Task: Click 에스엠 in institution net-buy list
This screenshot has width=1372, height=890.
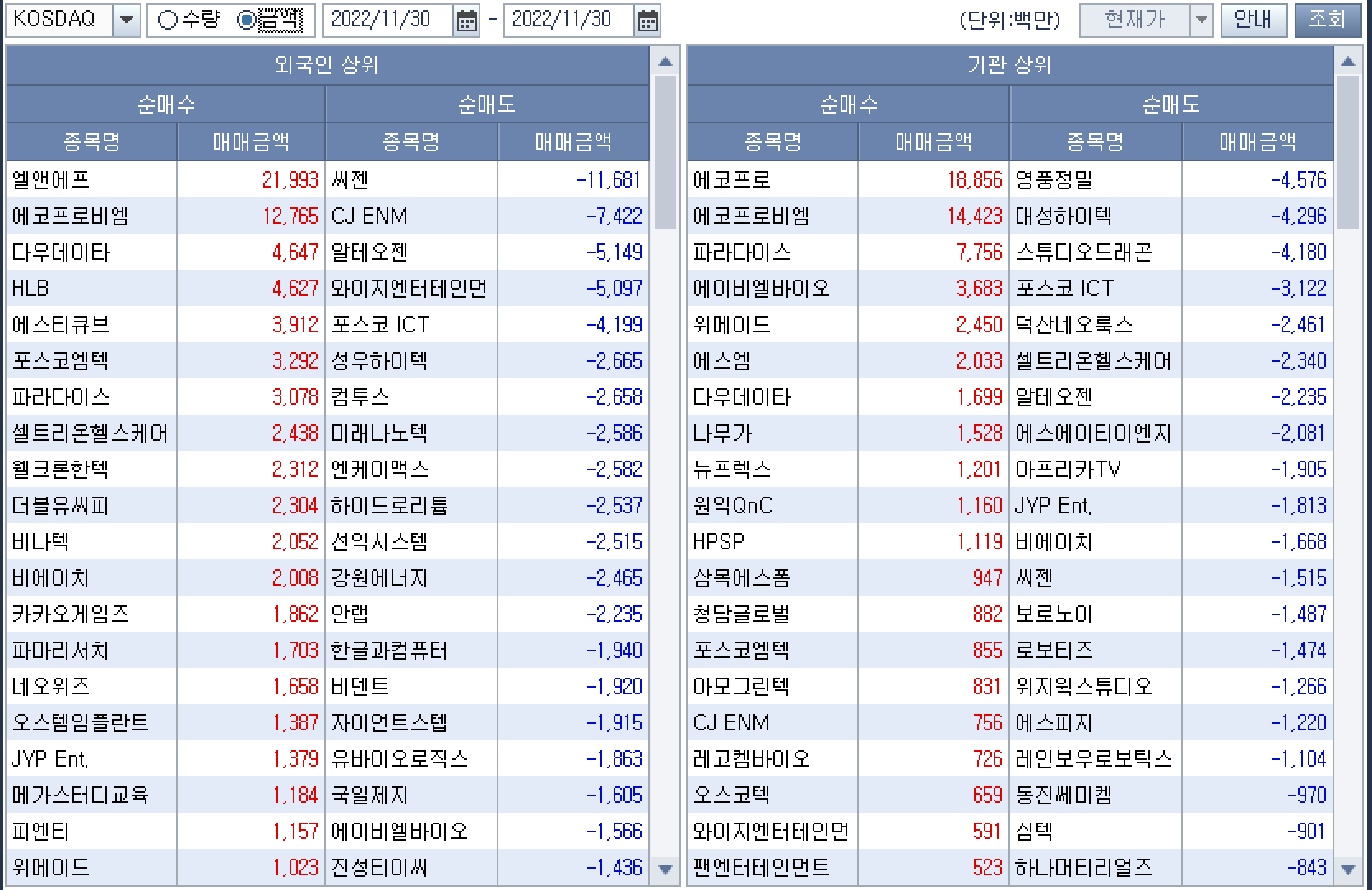Action: pos(721,360)
